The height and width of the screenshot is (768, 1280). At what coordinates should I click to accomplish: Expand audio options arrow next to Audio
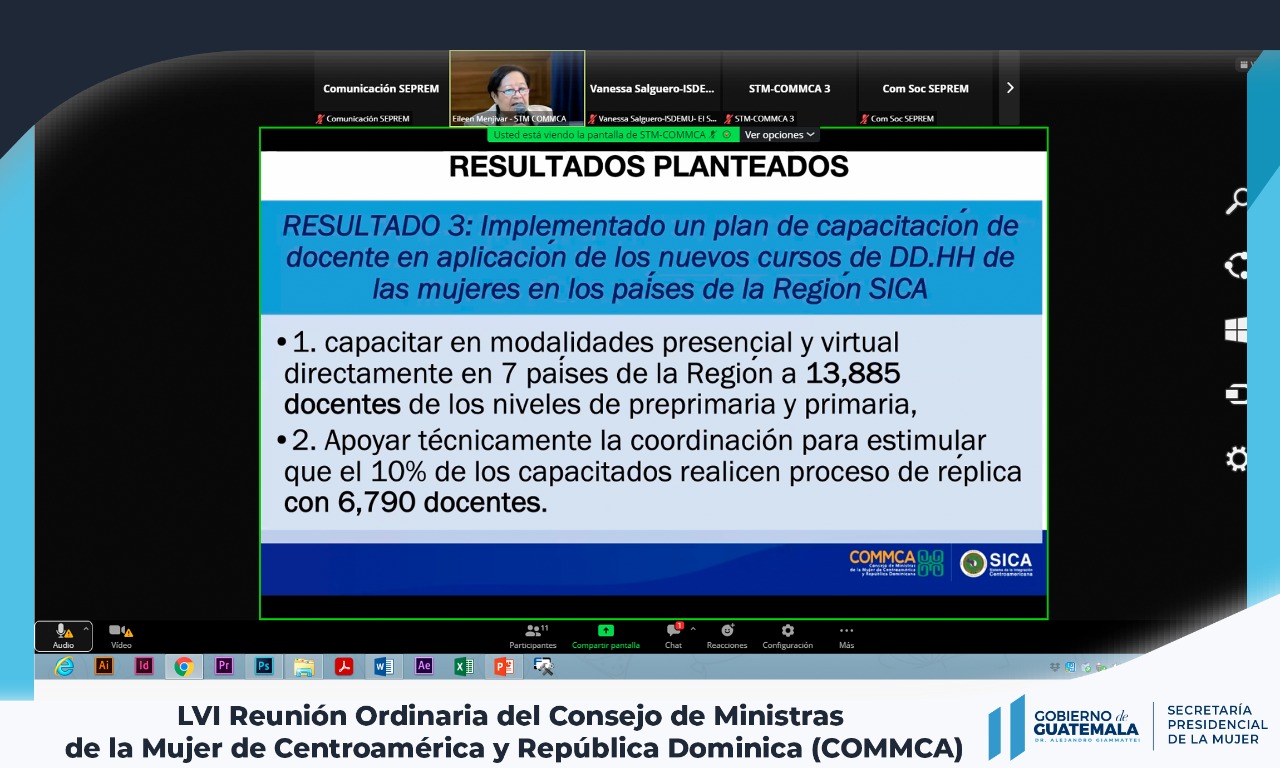click(86, 629)
